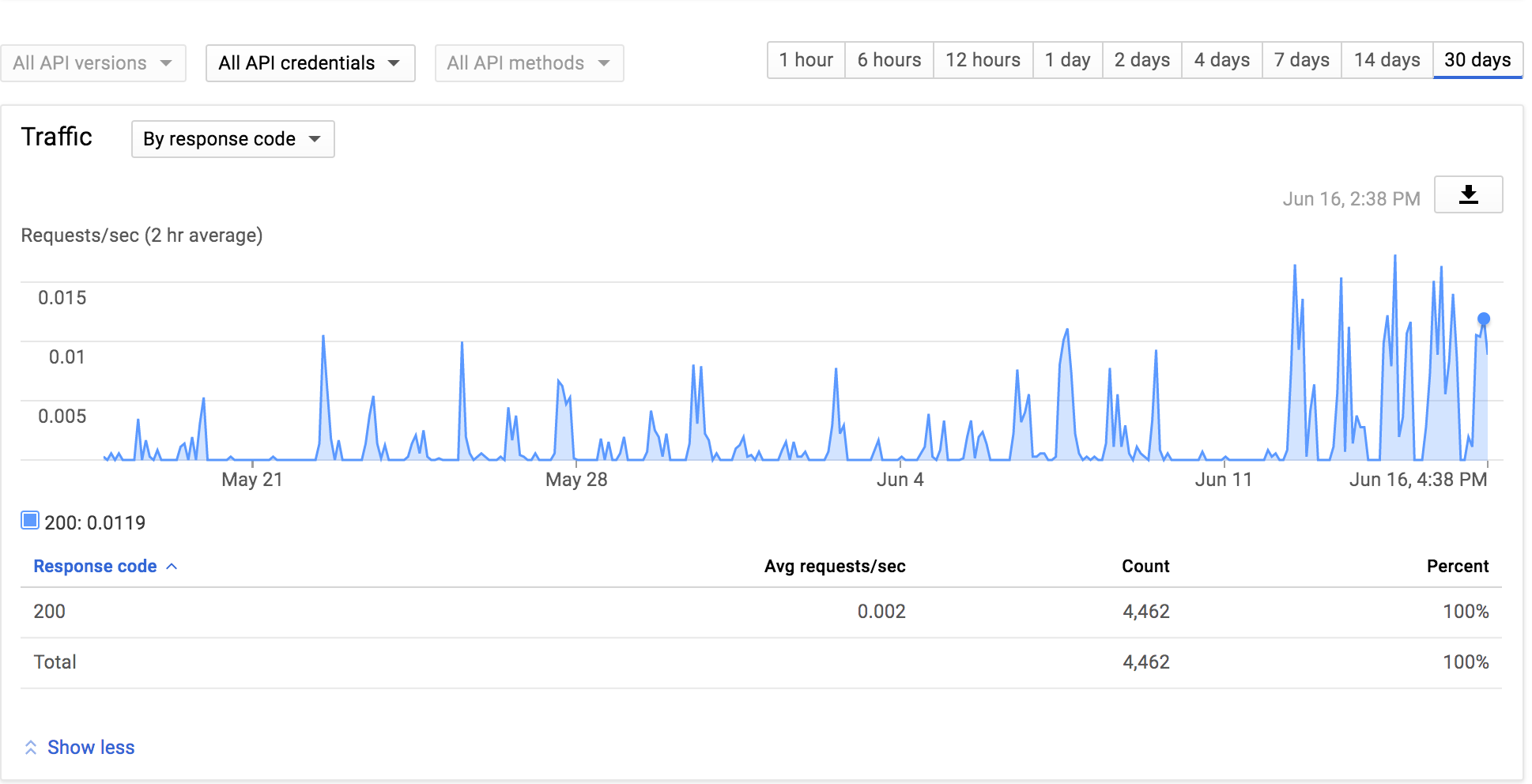Image resolution: width=1532 pixels, height=784 pixels.
Task: Select the 14 days tab
Action: click(x=1386, y=59)
